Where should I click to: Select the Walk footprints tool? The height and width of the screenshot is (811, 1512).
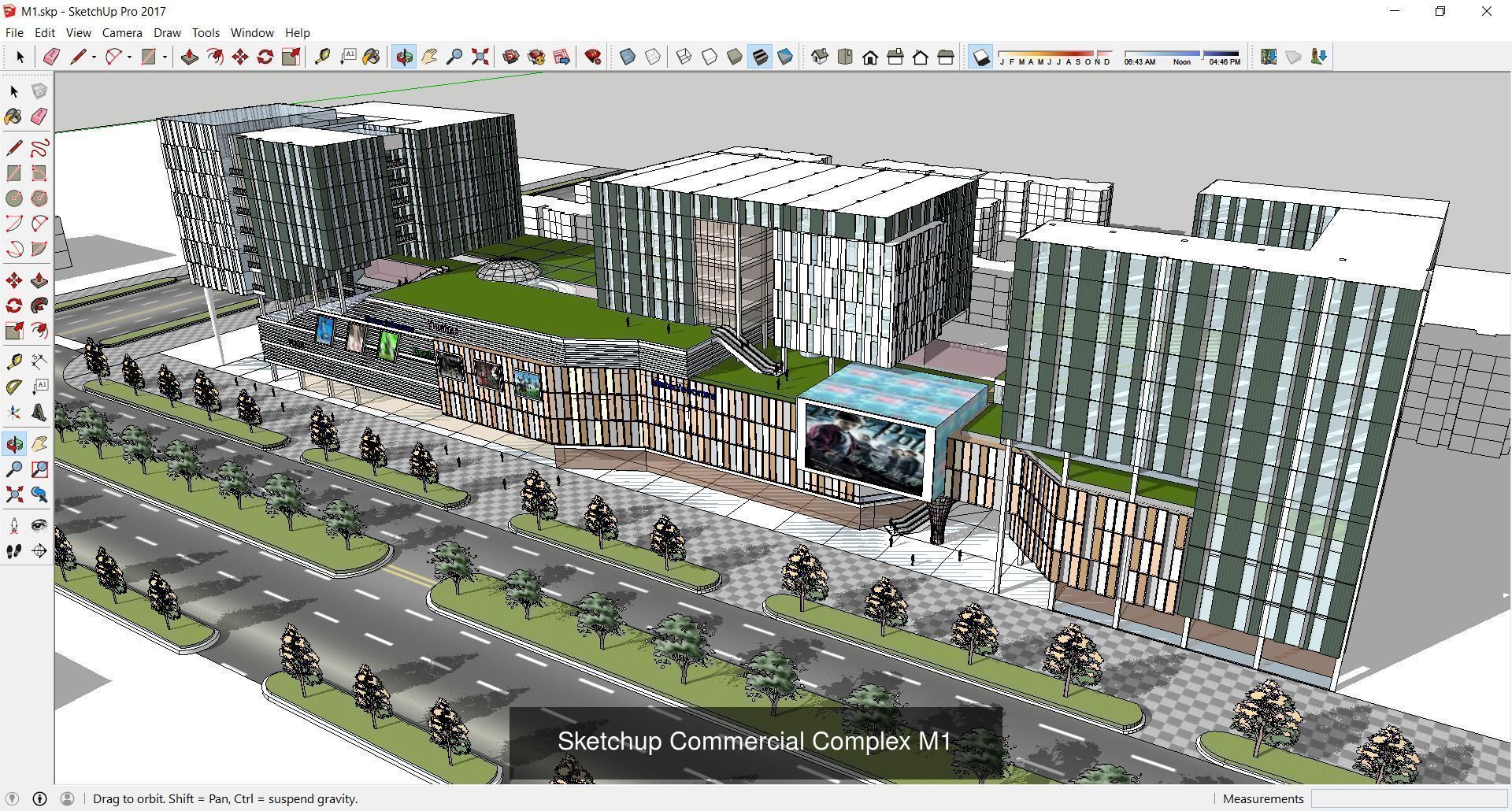[x=14, y=551]
